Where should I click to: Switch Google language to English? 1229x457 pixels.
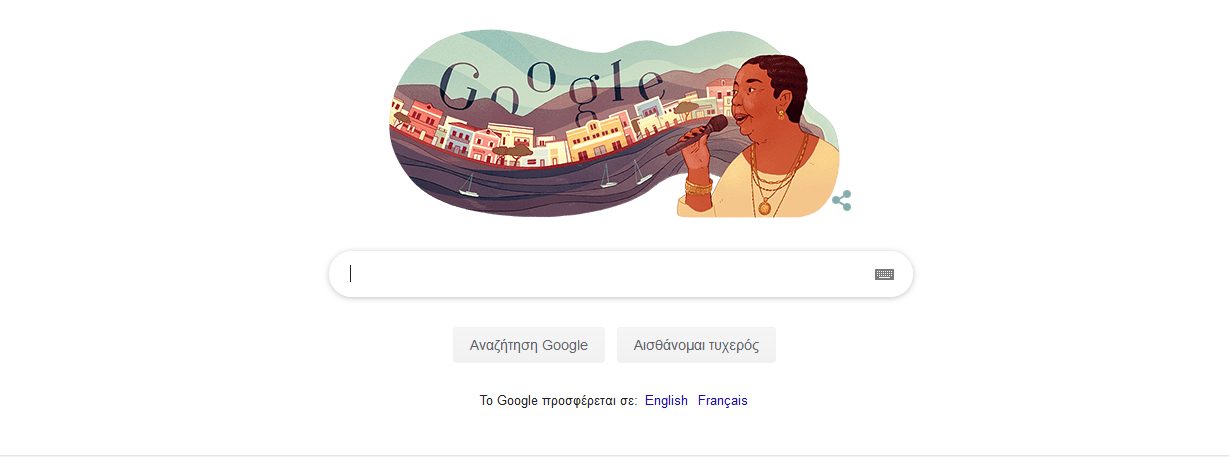[x=666, y=401]
